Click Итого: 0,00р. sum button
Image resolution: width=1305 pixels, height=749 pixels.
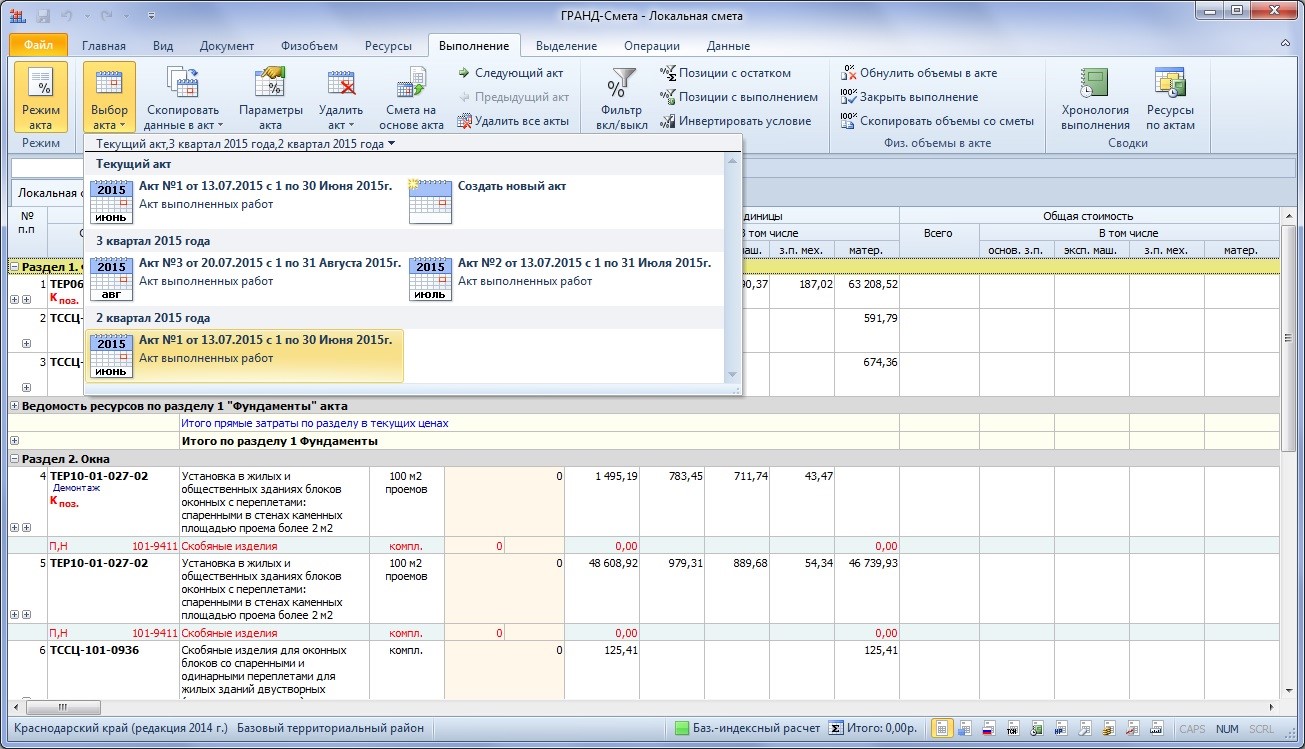(874, 728)
